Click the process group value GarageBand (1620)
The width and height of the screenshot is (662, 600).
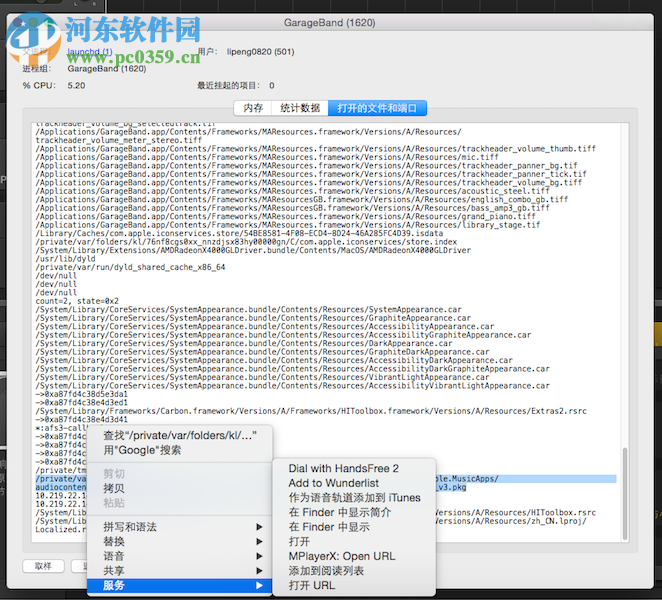click(x=107, y=69)
